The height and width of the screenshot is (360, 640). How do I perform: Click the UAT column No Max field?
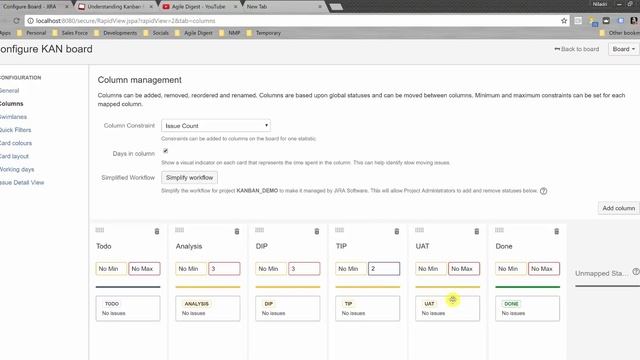464,269
